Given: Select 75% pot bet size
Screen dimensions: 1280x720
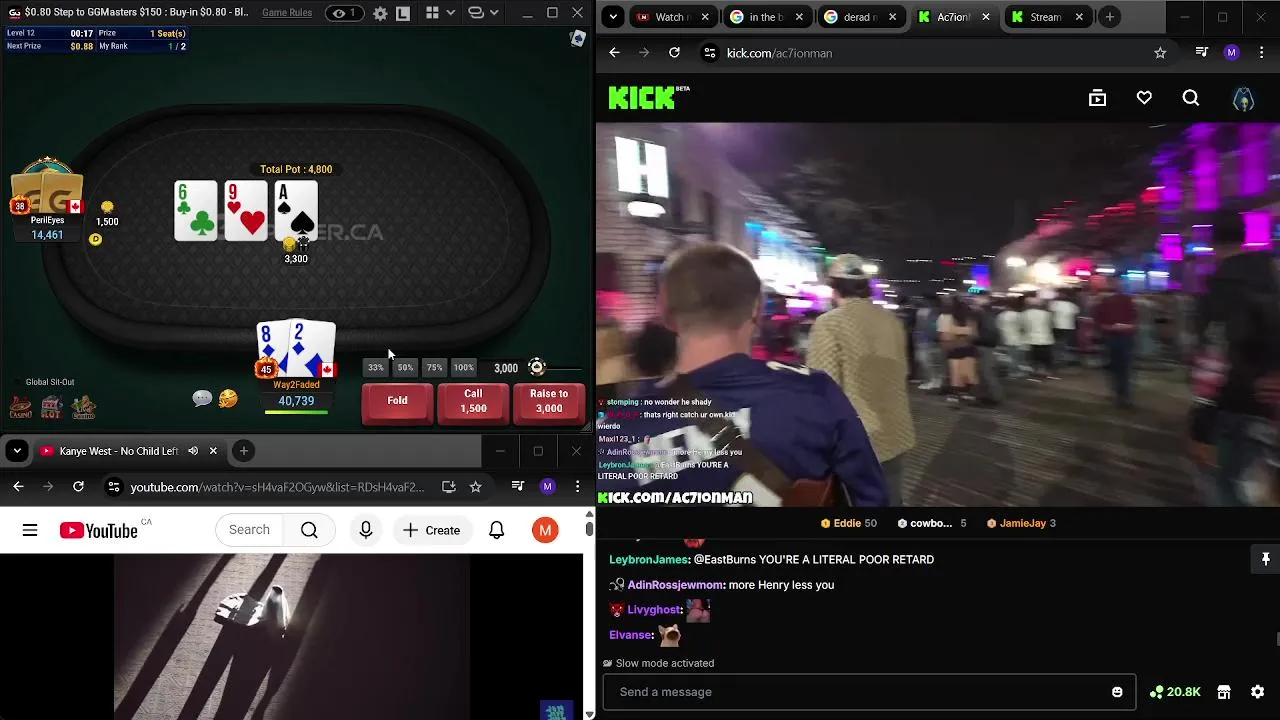Looking at the screenshot, I should pyautogui.click(x=434, y=368).
